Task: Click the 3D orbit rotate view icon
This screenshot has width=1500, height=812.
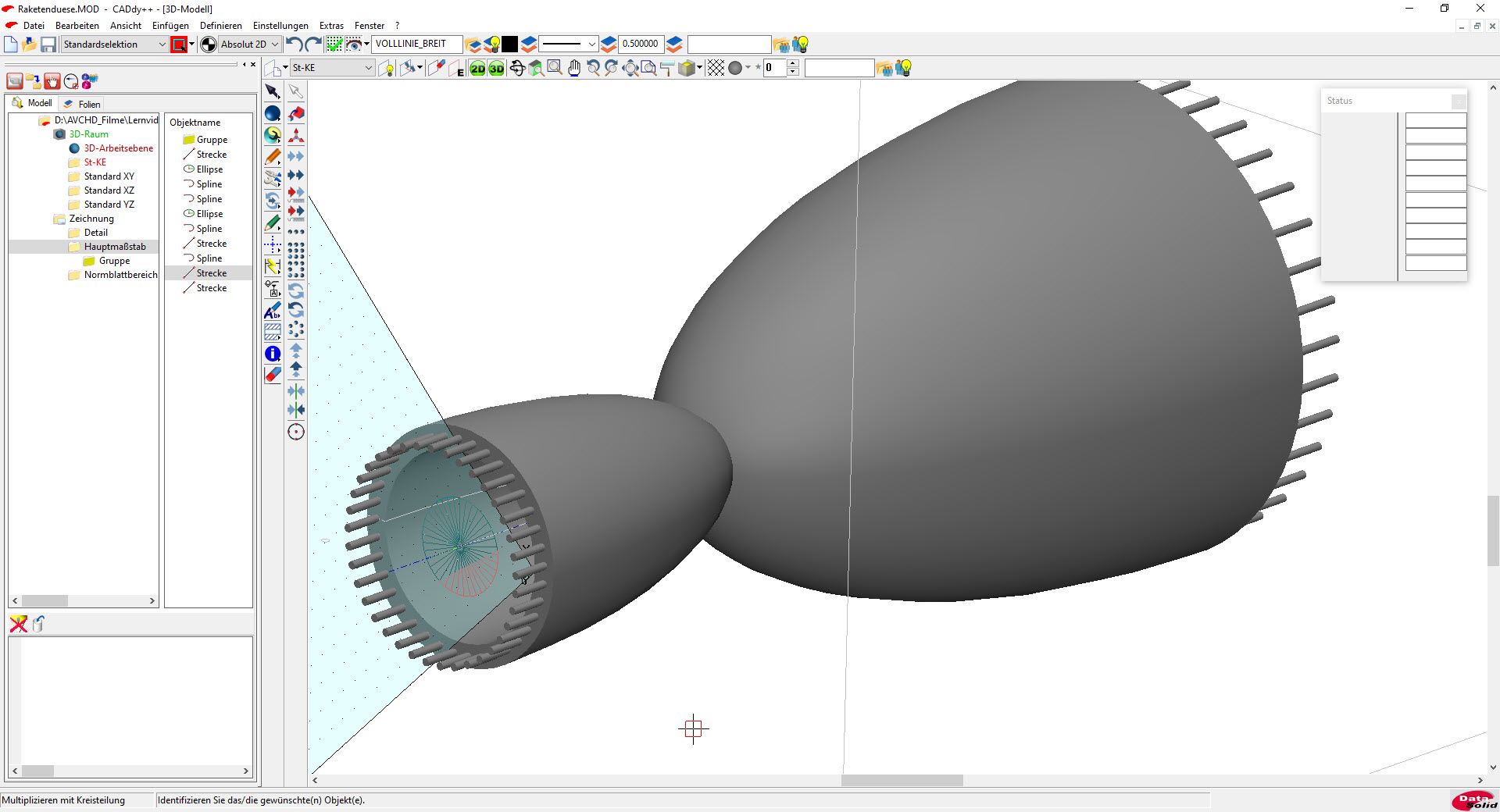Action: 516,69
